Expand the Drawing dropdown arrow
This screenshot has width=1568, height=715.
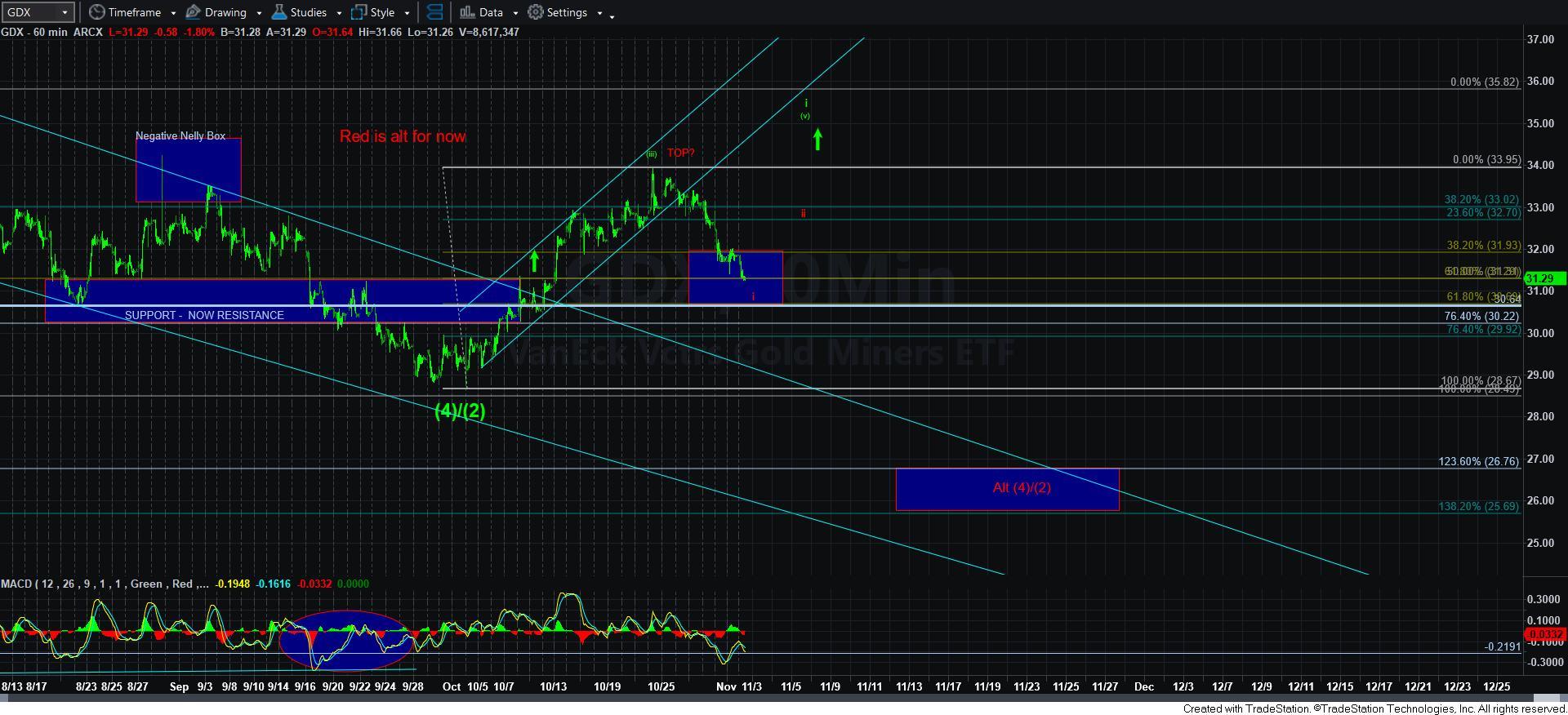coord(259,13)
